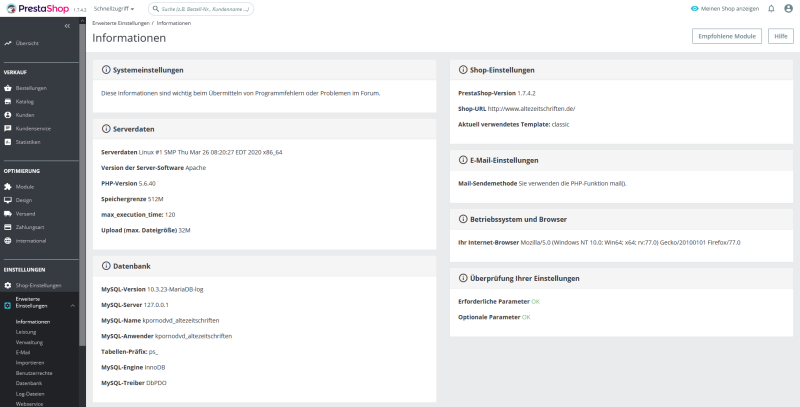Open the user profile avatar menu
Image resolution: width=800 pixels, height=407 pixels.
[x=787, y=8]
